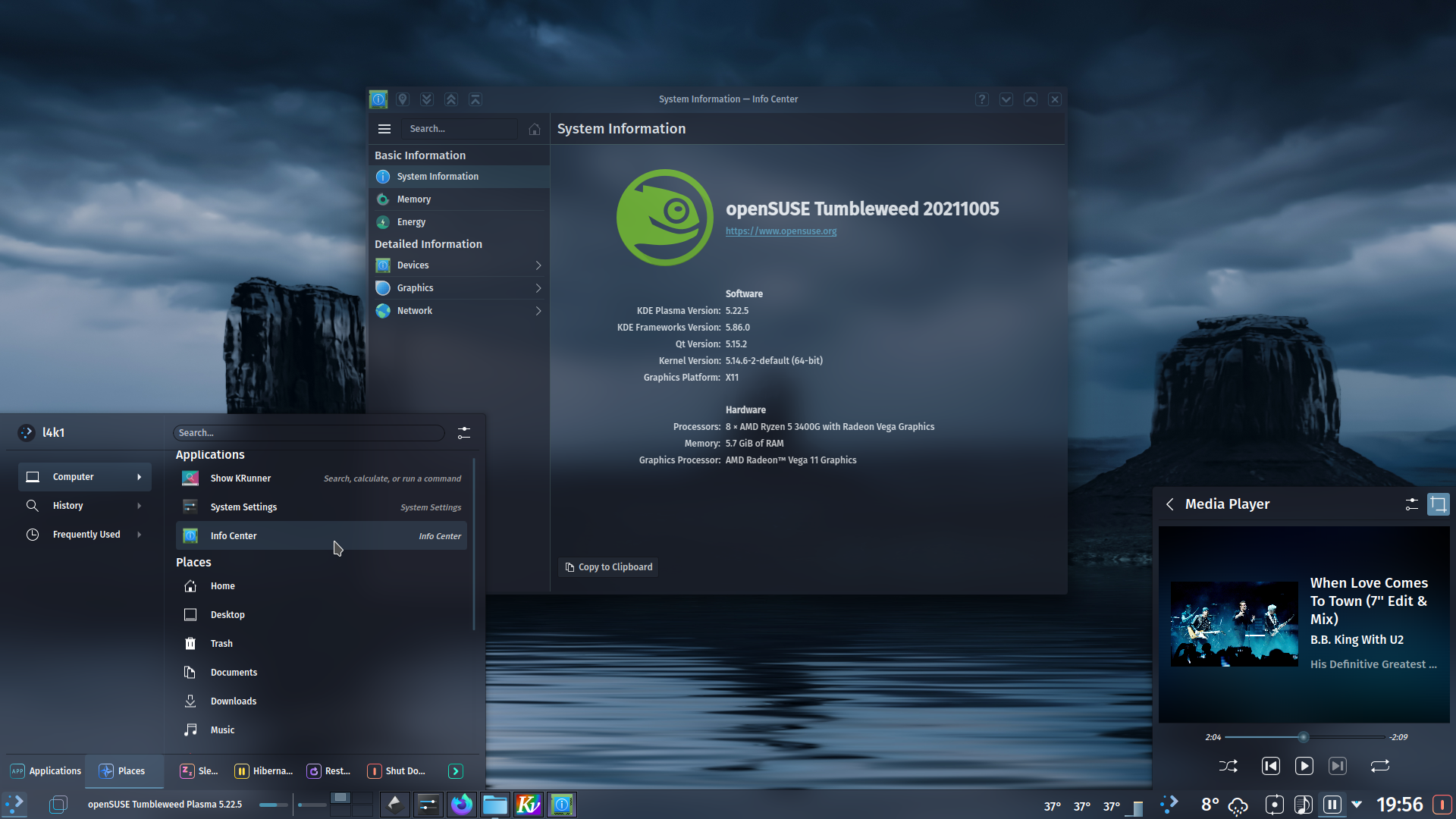The height and width of the screenshot is (819, 1456).
Task: Click the Shut Down button
Action: tap(397, 771)
